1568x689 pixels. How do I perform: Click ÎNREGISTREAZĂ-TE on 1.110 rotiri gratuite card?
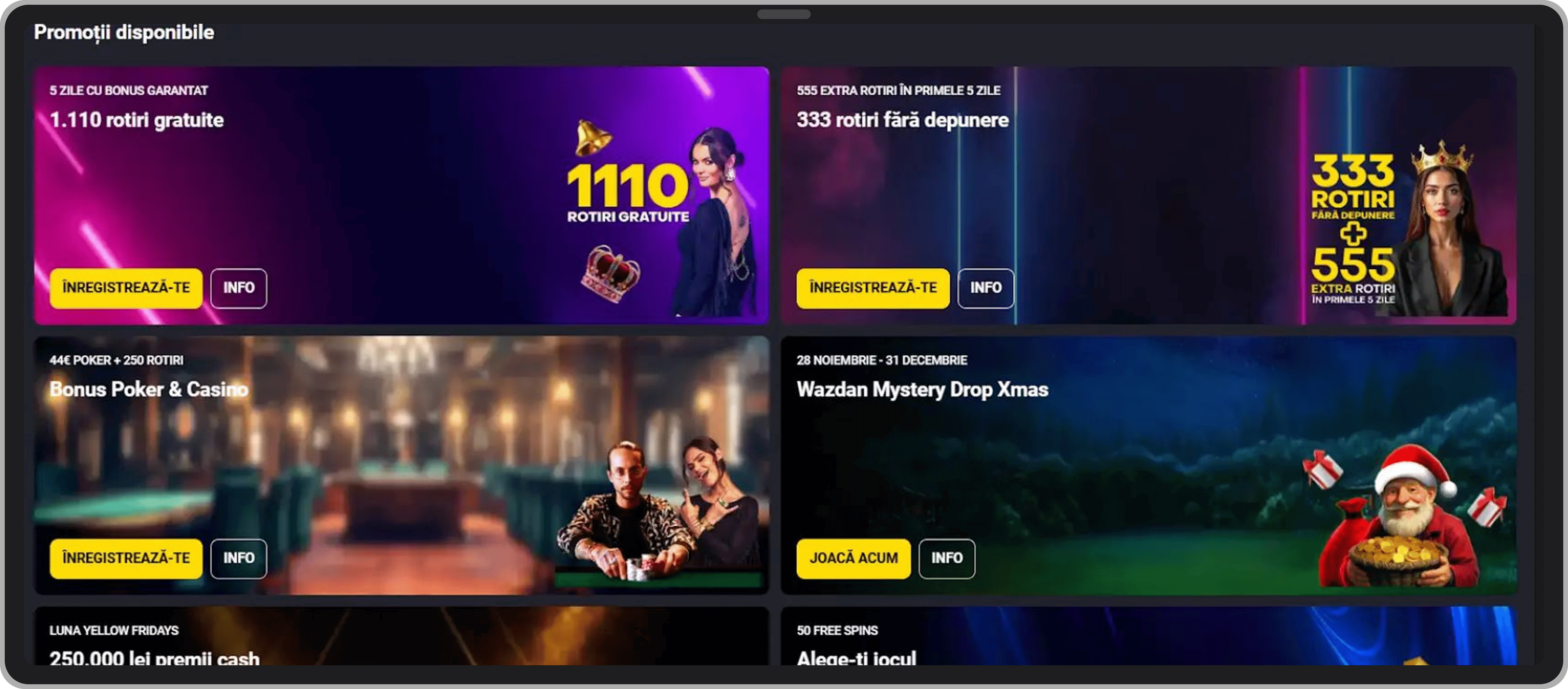point(126,288)
